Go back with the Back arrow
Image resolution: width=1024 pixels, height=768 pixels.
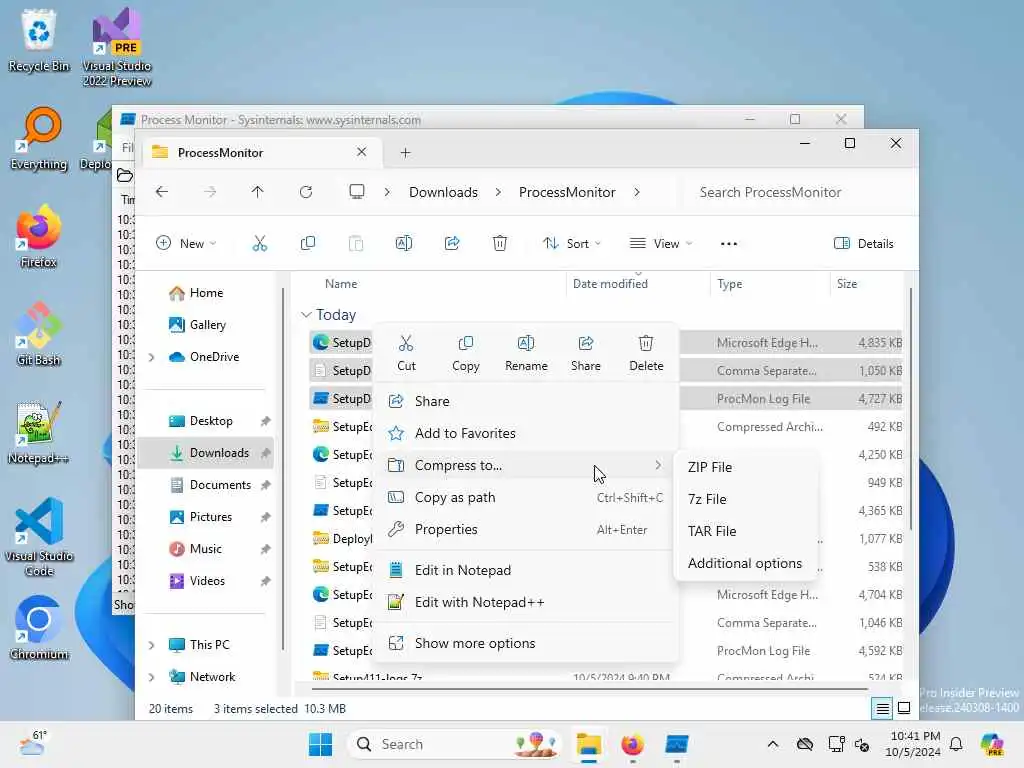coord(162,192)
